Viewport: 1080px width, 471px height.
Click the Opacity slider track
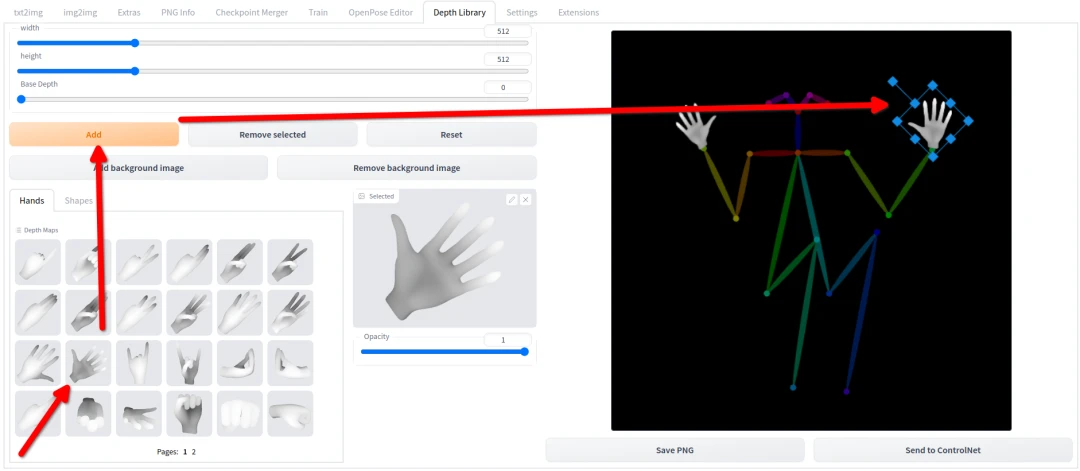point(444,352)
